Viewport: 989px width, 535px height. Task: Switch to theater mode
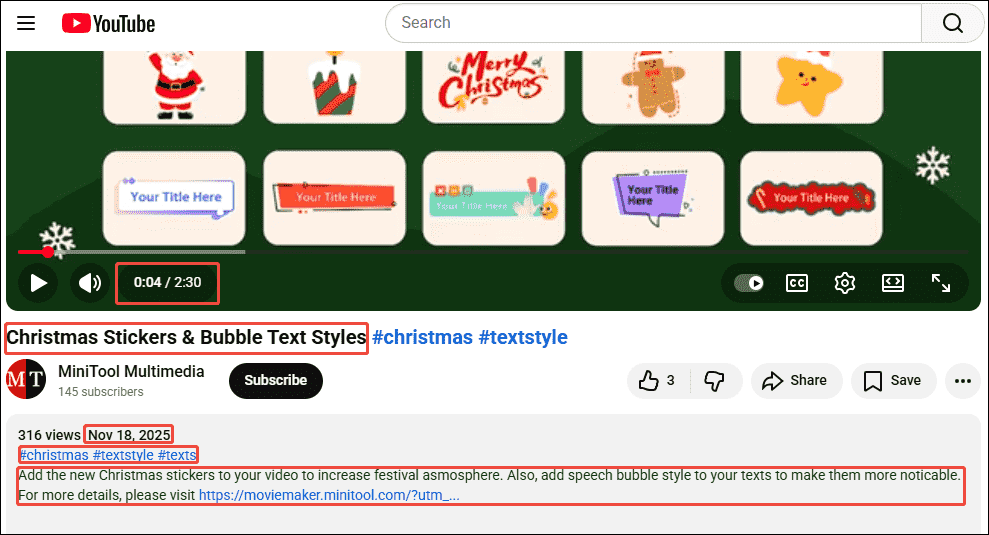892,283
